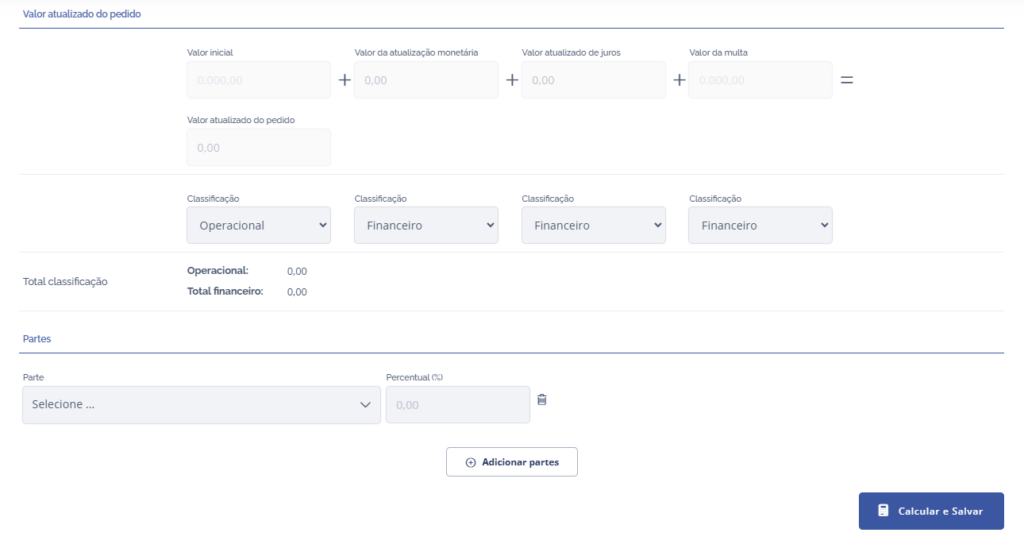The height and width of the screenshot is (548, 1024).
Task: Click the plus sign right after Valor inicial
Action: [344, 80]
